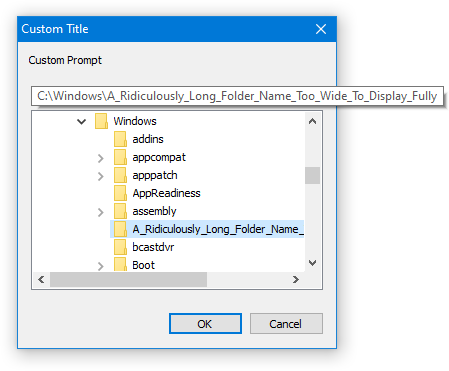449x371 pixels.
Task: Expand the Boot folder
Action: click(x=101, y=266)
